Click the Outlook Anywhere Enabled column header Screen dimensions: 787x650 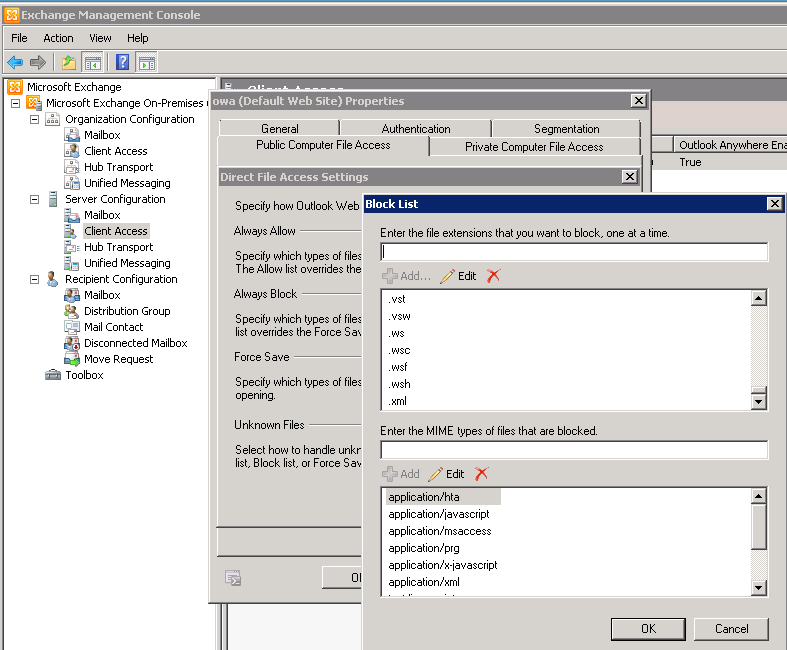[730, 145]
